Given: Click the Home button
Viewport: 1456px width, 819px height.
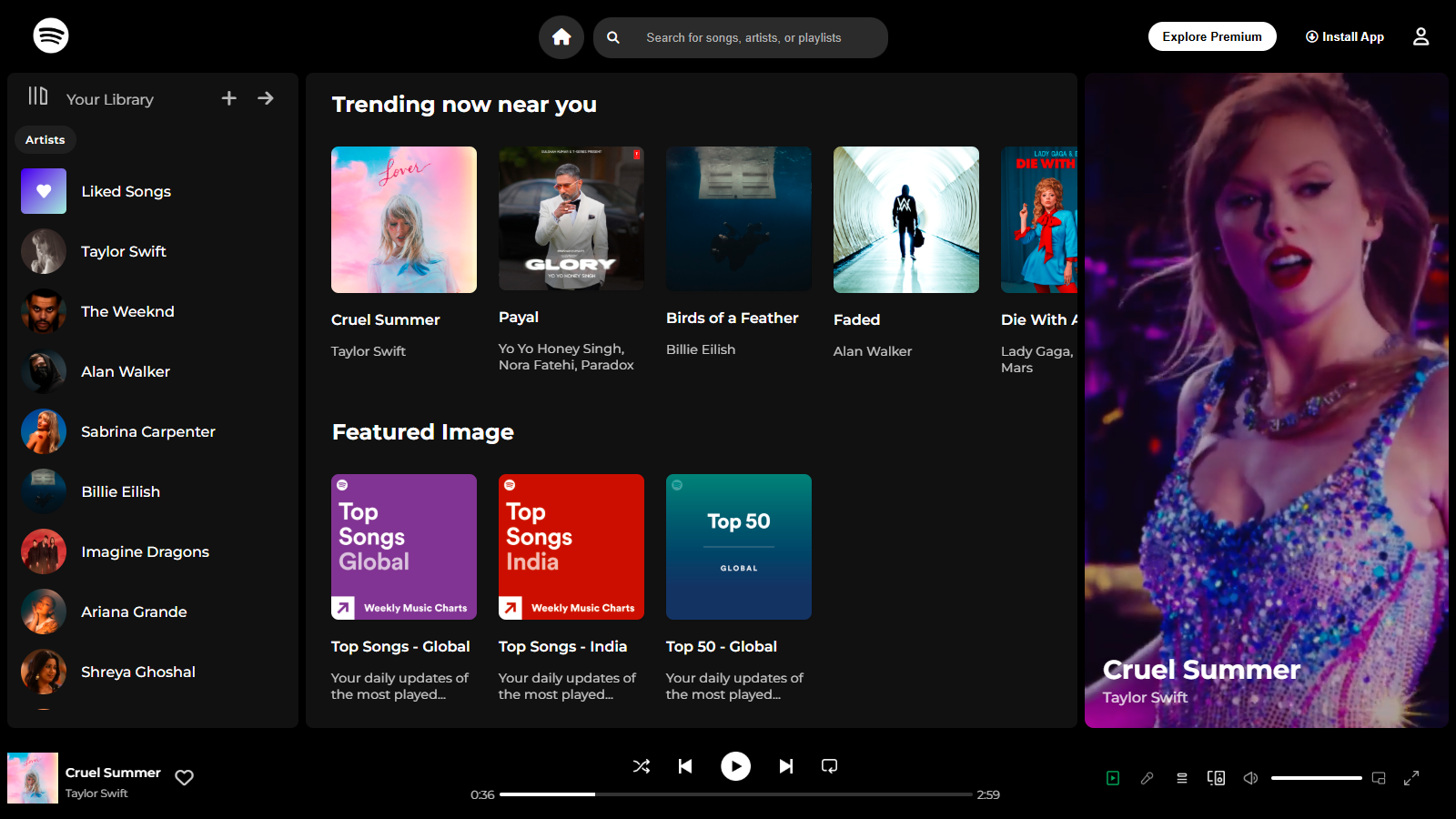Looking at the screenshot, I should [x=561, y=37].
